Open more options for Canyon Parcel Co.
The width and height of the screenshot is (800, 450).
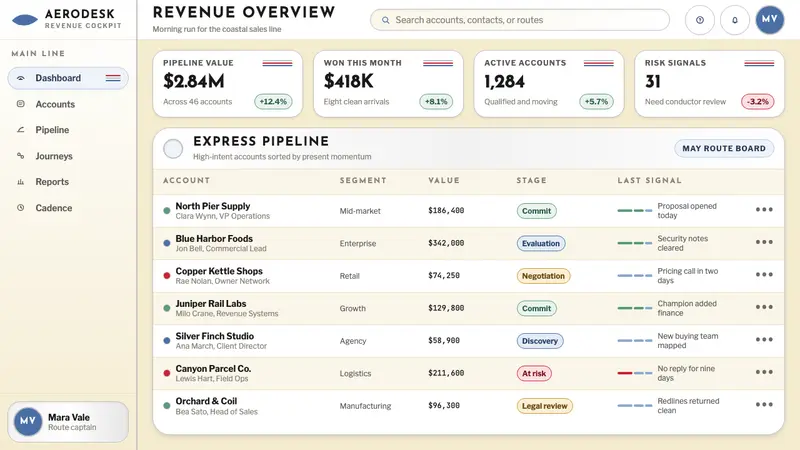[x=764, y=372]
